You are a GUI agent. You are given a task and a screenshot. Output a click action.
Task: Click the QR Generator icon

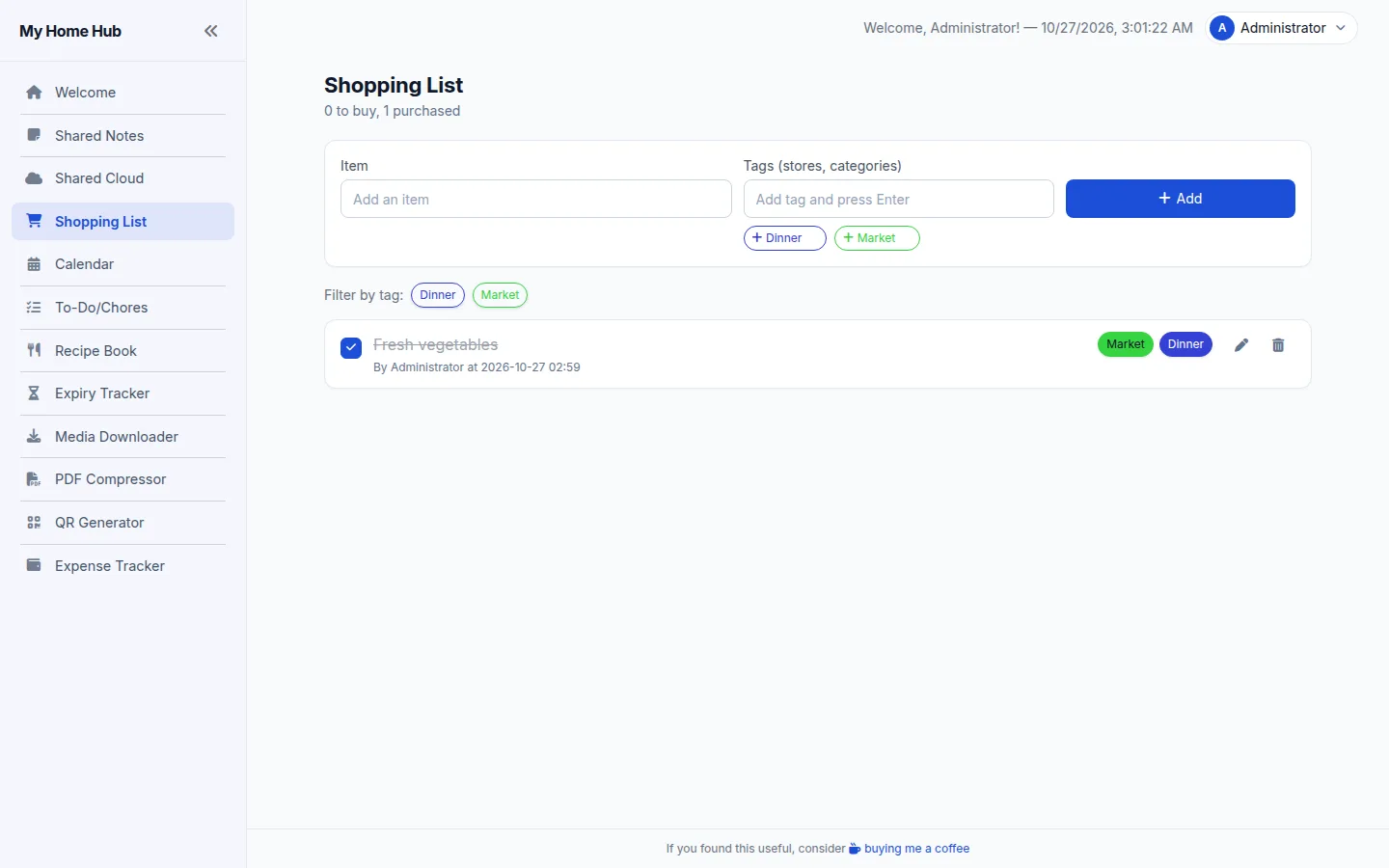coord(34,523)
